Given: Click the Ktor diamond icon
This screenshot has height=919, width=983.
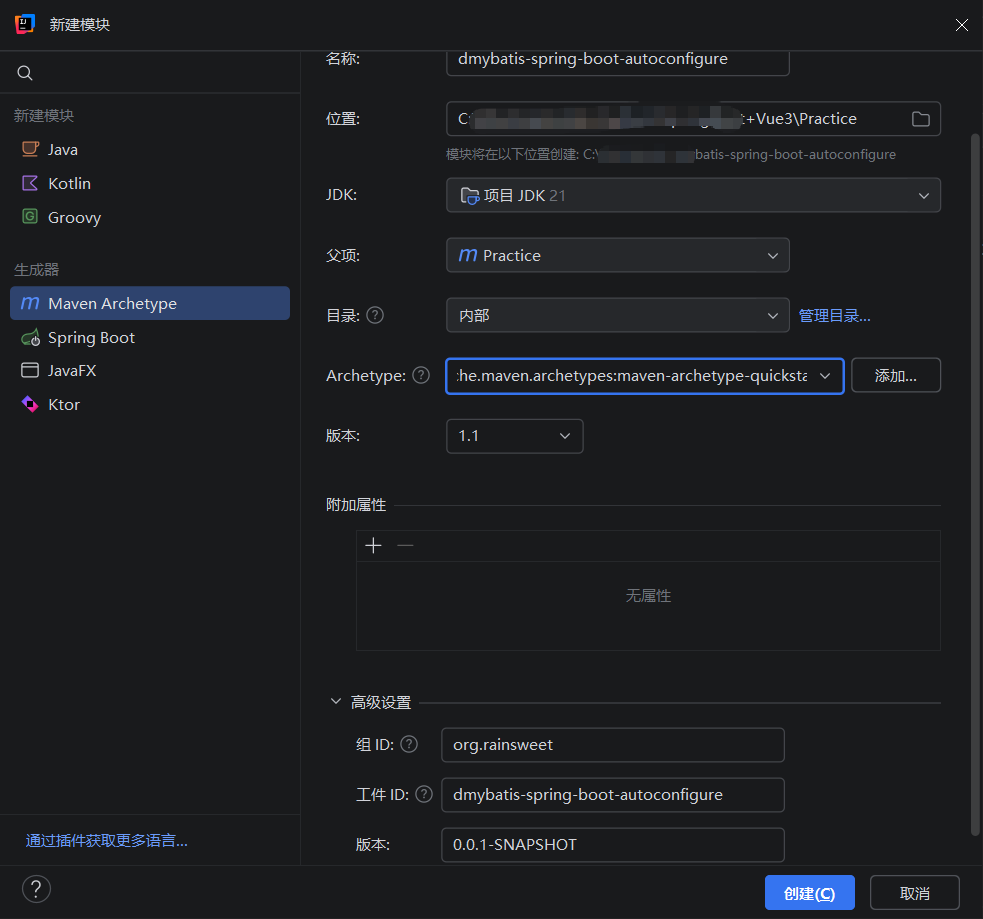Looking at the screenshot, I should [x=30, y=404].
